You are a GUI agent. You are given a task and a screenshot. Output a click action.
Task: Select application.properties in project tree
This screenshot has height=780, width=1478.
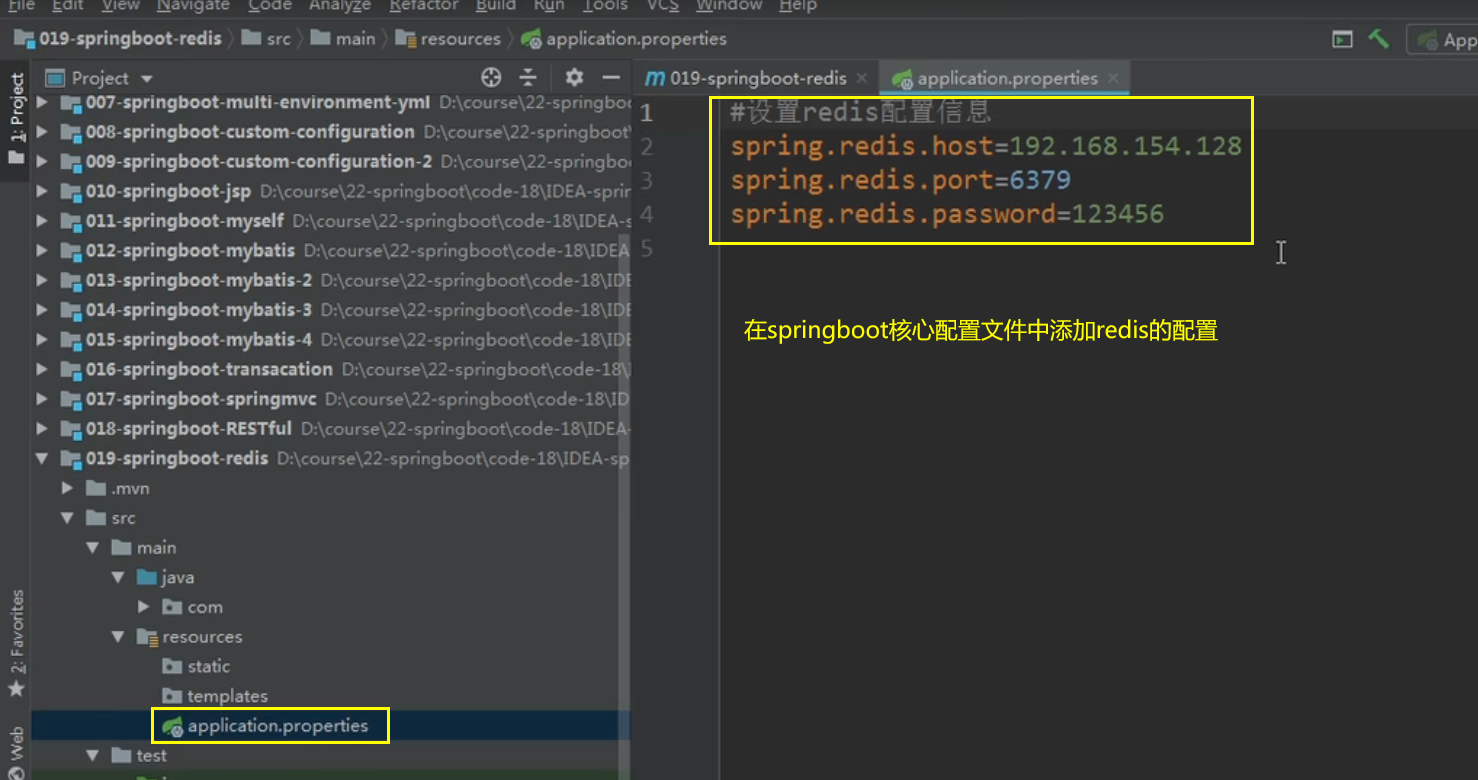tap(267, 726)
